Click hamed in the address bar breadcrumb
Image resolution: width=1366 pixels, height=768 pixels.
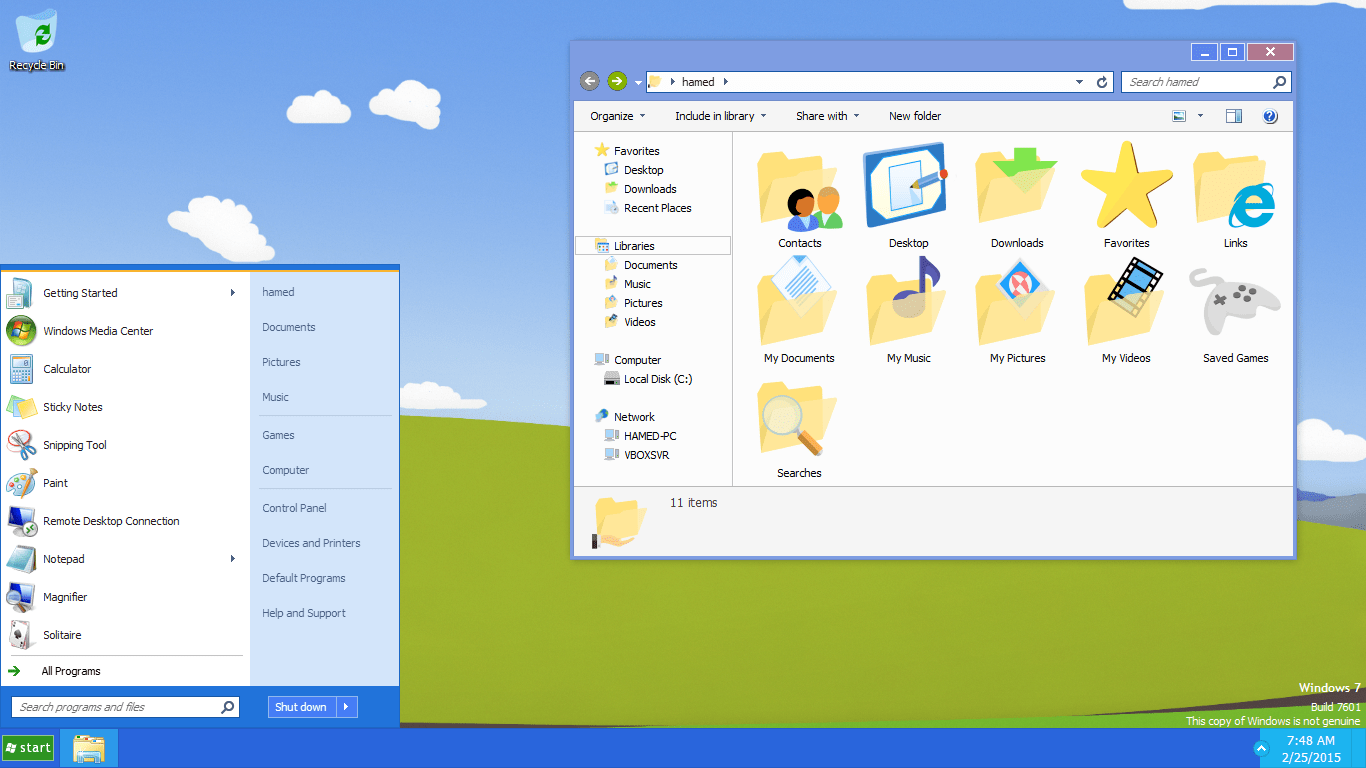[x=698, y=82]
